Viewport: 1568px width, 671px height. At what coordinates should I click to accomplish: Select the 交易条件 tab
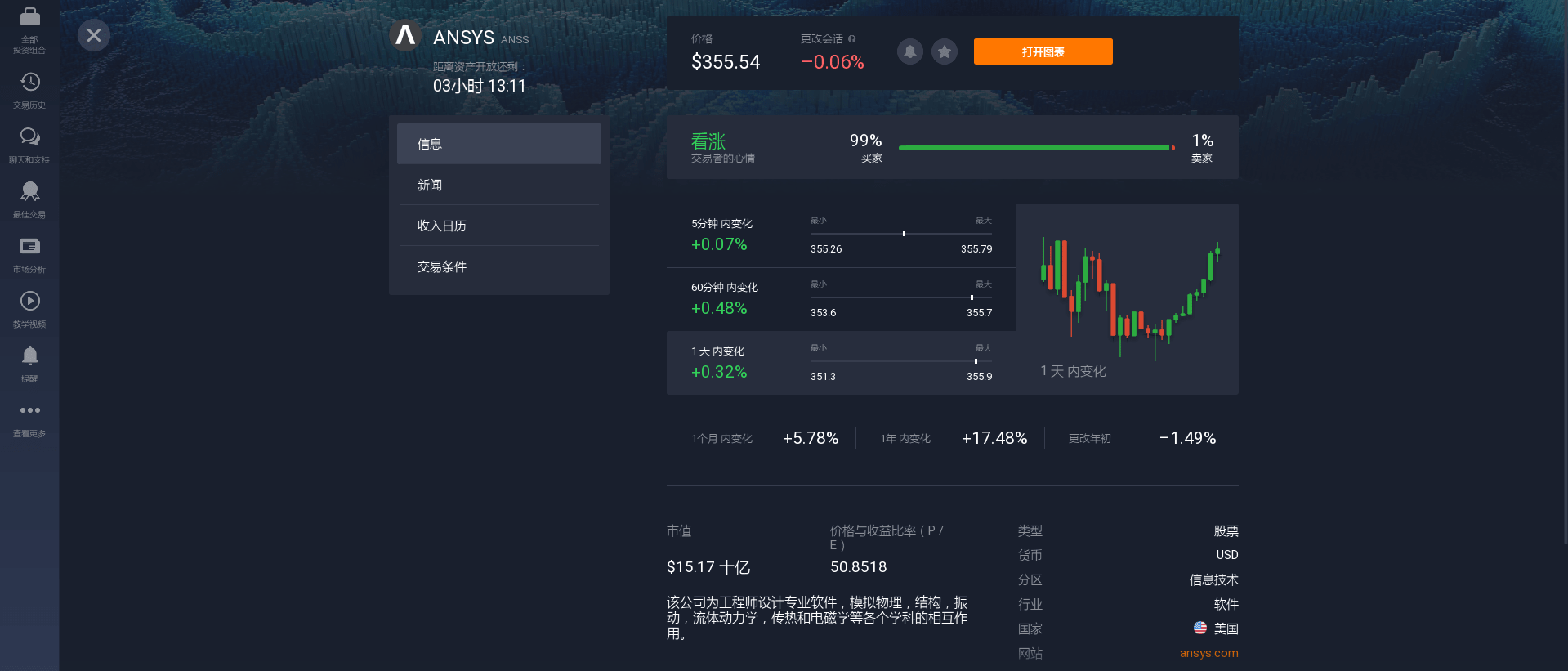tap(499, 266)
